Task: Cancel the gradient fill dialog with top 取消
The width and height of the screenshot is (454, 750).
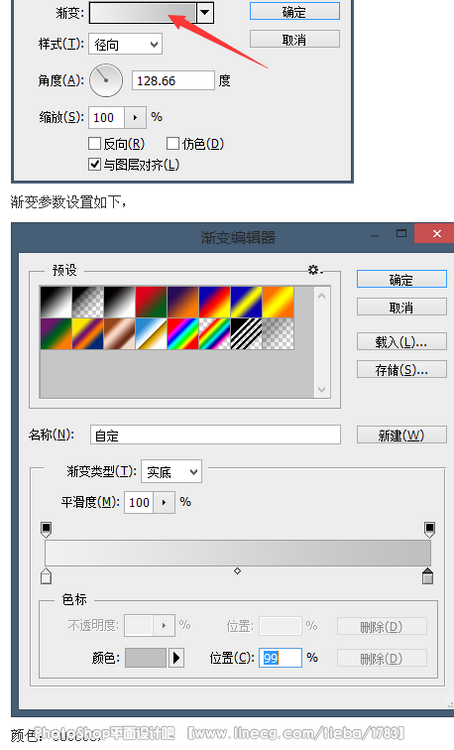Action: click(295, 39)
